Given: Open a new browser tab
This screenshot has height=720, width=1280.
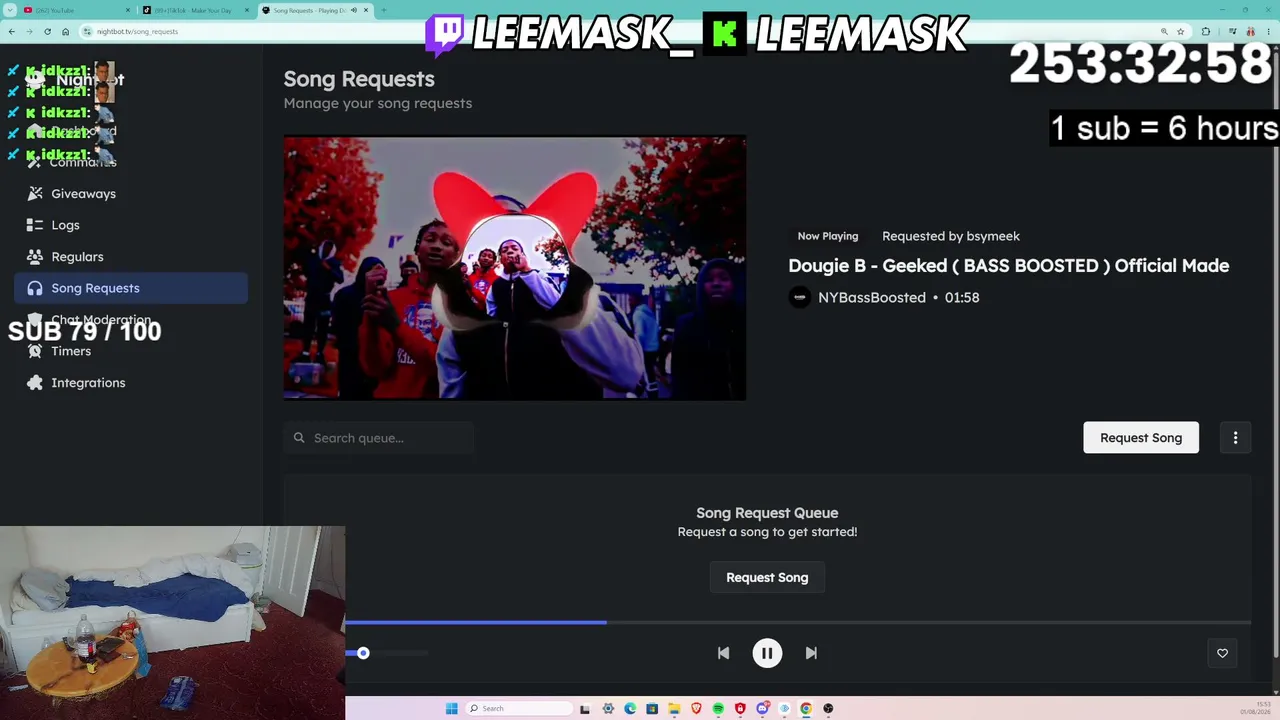Looking at the screenshot, I should click(384, 10).
